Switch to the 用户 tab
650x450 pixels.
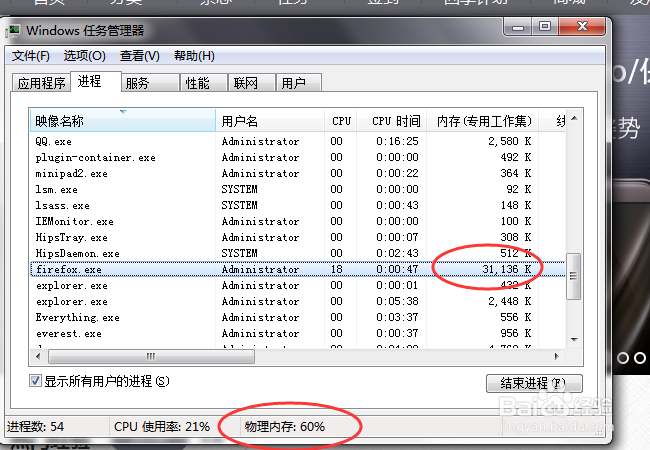coord(298,83)
